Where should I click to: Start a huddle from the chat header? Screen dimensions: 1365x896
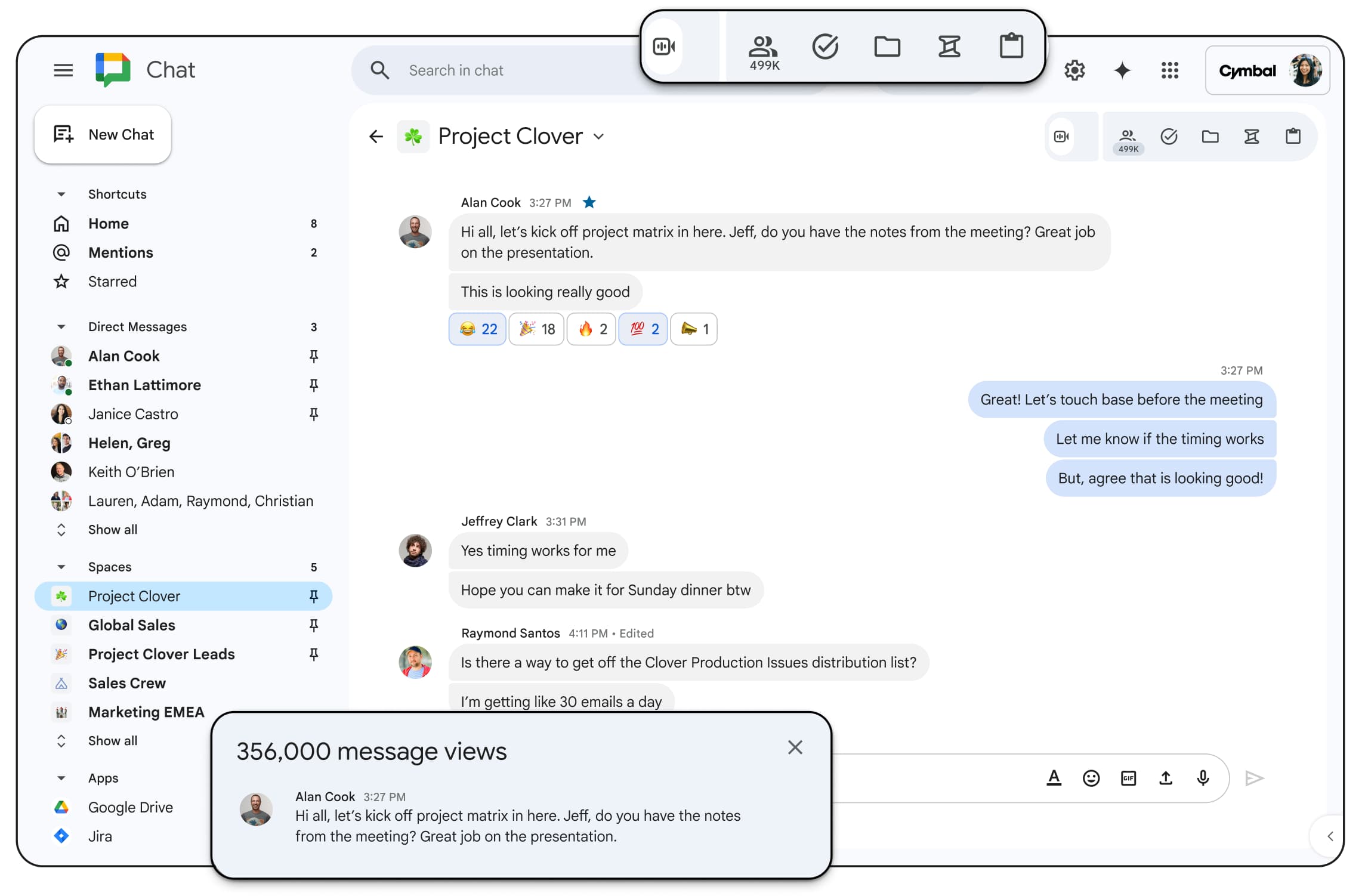point(1061,137)
